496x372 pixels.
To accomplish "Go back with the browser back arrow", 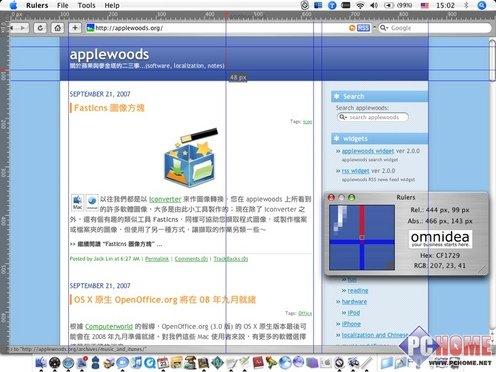I will coord(12,28).
